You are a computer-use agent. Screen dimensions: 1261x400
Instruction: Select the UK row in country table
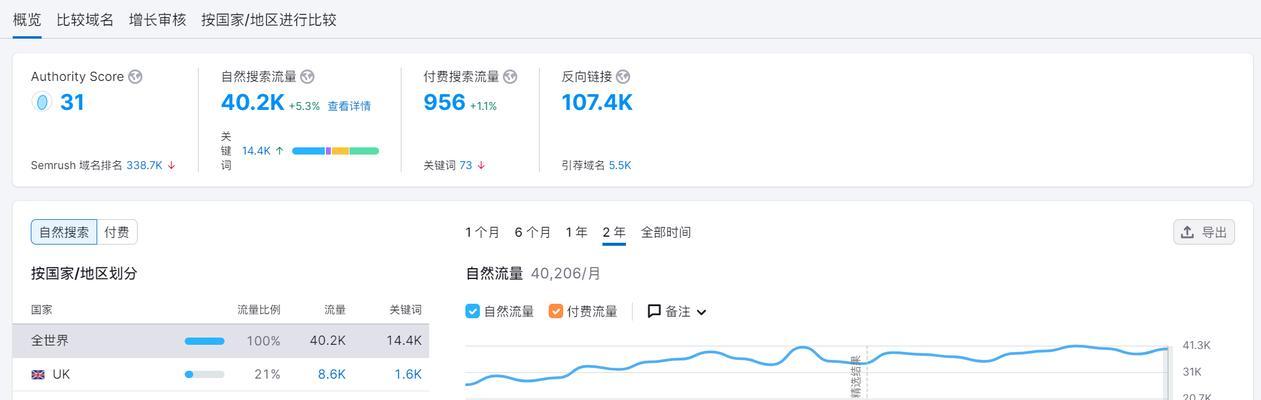point(221,374)
